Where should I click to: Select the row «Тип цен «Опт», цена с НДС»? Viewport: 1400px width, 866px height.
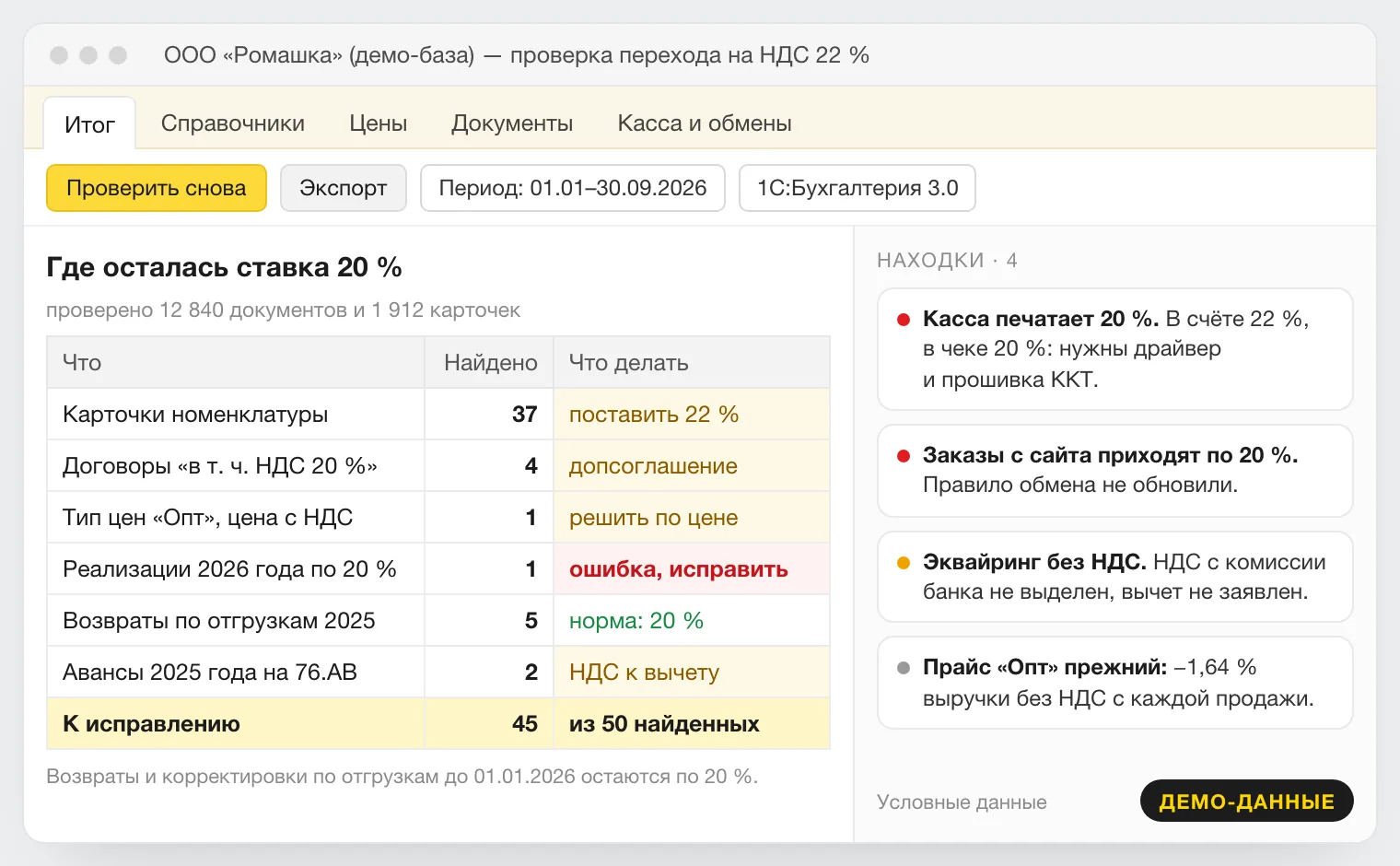coord(438,518)
